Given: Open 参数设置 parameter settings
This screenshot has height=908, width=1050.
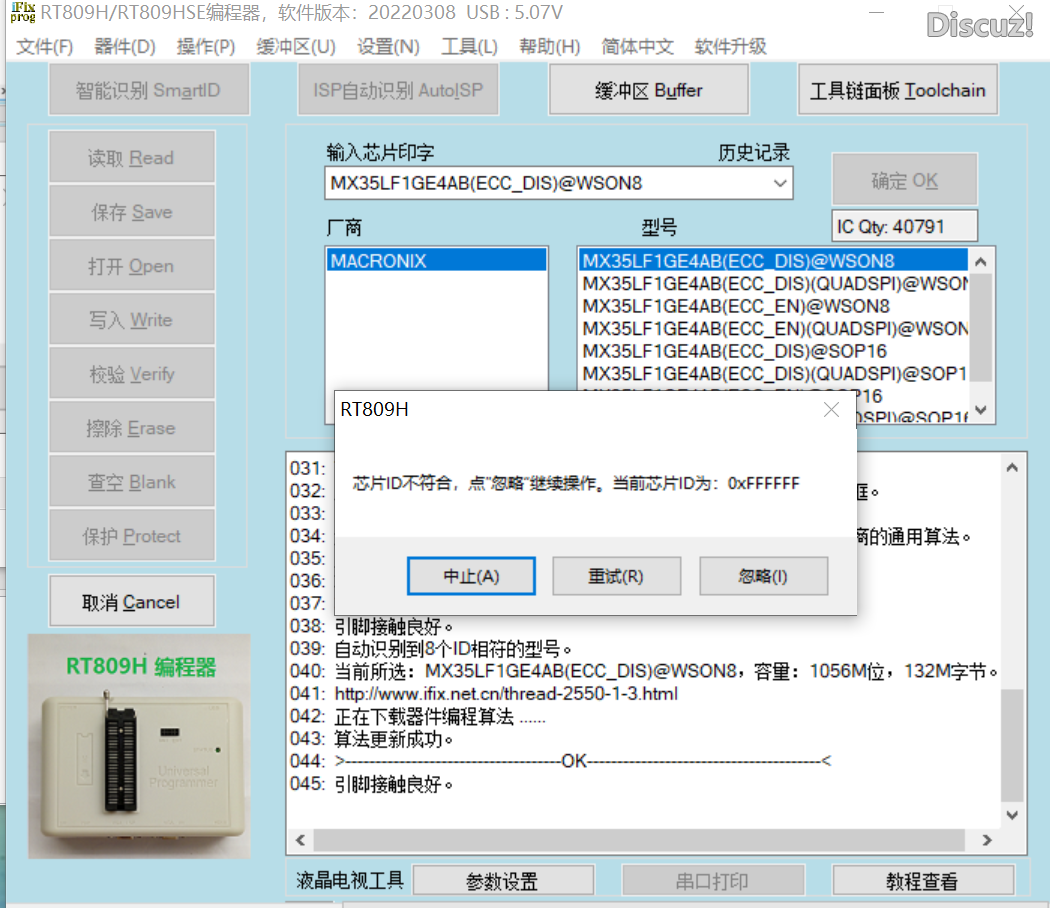Looking at the screenshot, I should [503, 880].
